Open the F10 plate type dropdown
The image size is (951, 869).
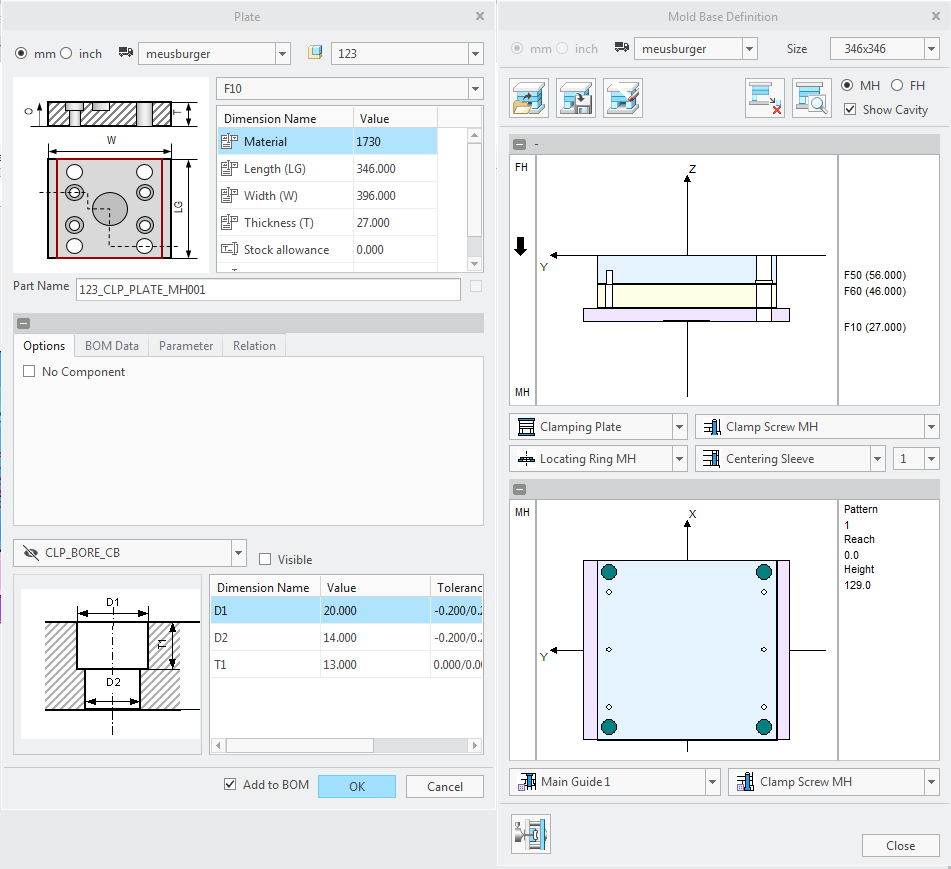point(474,89)
